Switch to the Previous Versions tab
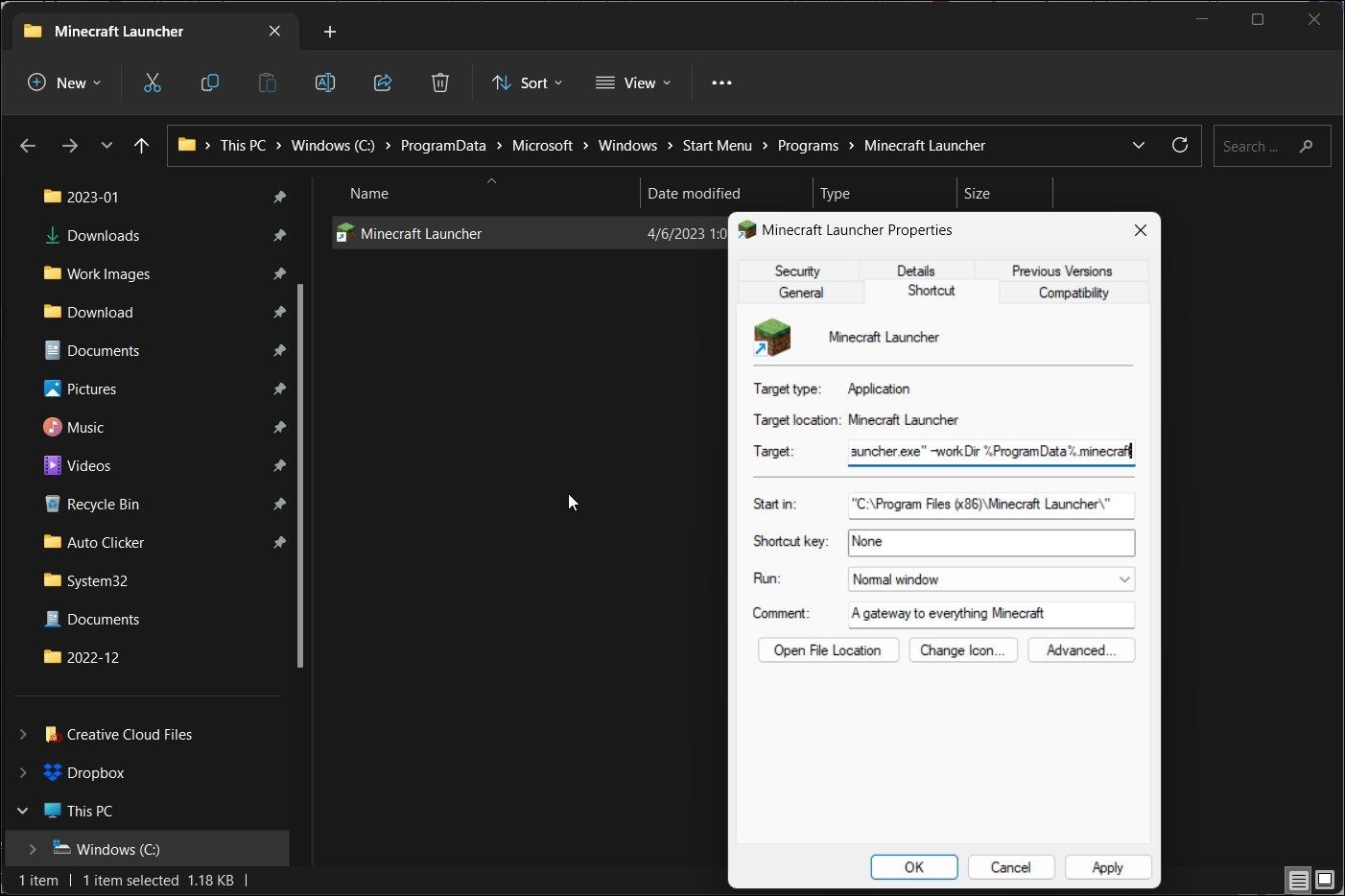This screenshot has width=1345, height=896. pos(1062,271)
